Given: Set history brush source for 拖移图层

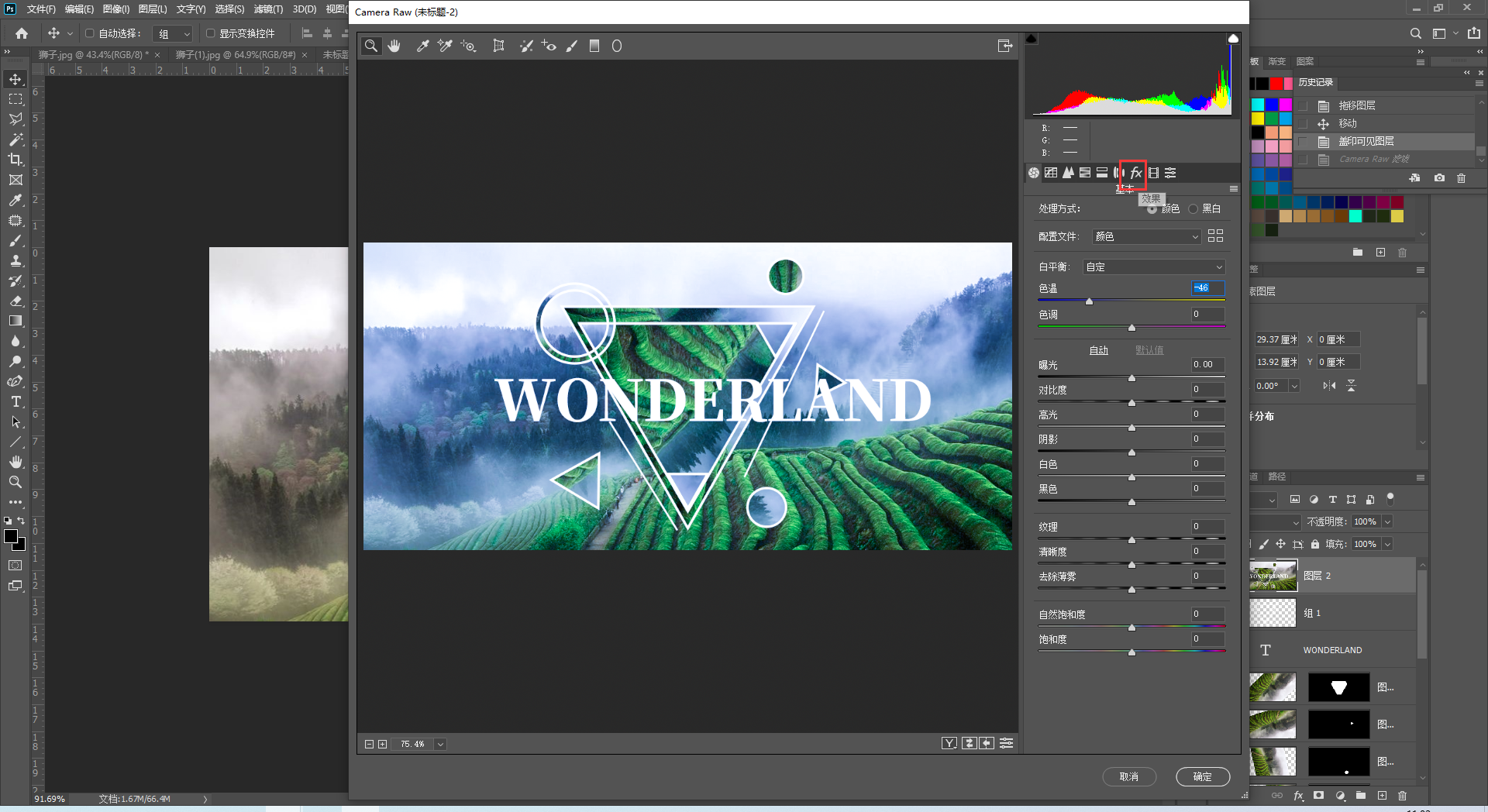Looking at the screenshot, I should 1303,105.
